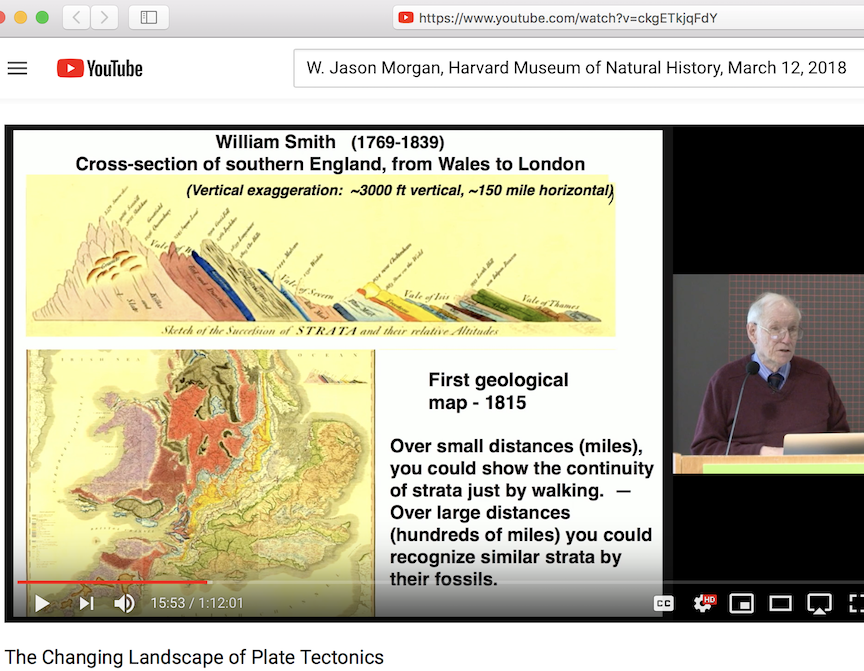Toggle the Safari sidebar
This screenshot has height=671, width=864.
148,17
